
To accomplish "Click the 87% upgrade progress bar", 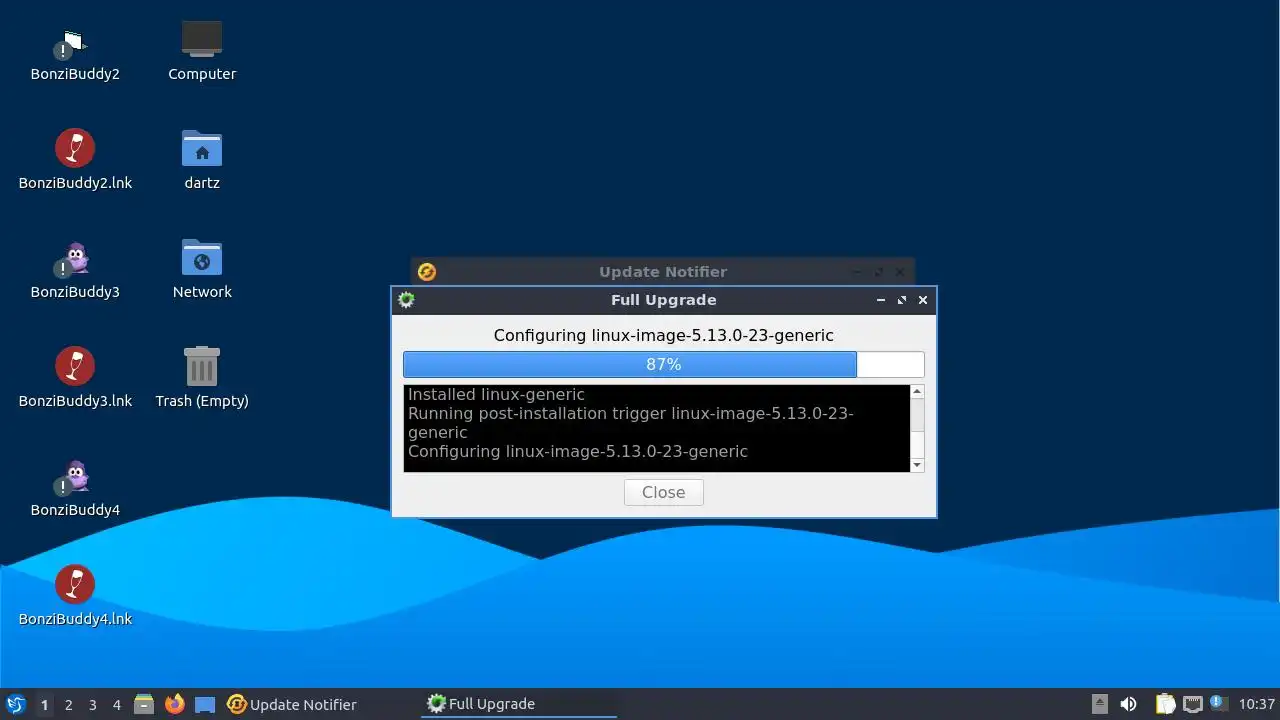I will coord(664,364).
